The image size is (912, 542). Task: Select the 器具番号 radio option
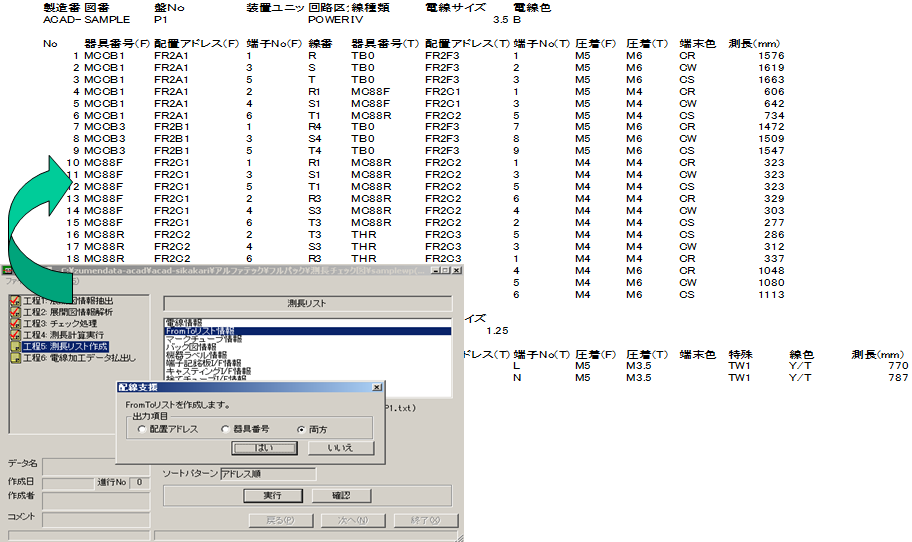tap(226, 428)
